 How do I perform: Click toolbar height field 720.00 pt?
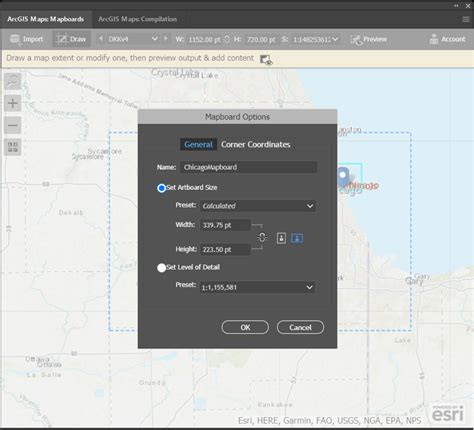click(261, 39)
